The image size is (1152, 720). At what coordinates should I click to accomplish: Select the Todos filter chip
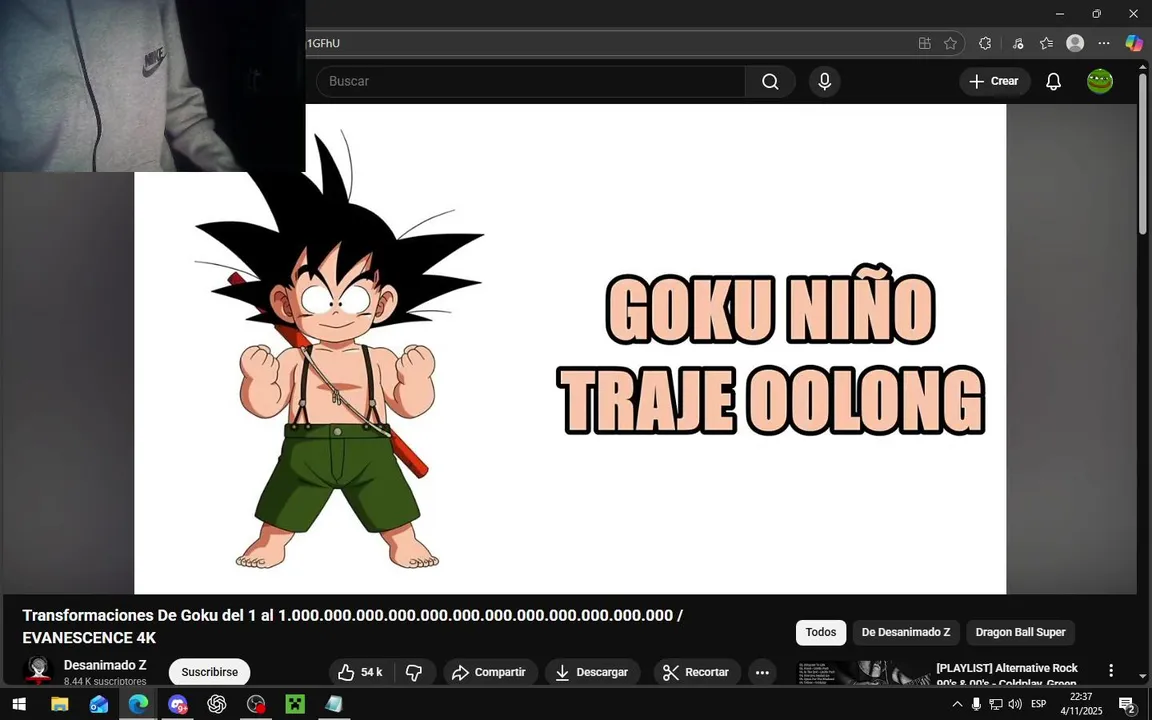pyautogui.click(x=821, y=633)
